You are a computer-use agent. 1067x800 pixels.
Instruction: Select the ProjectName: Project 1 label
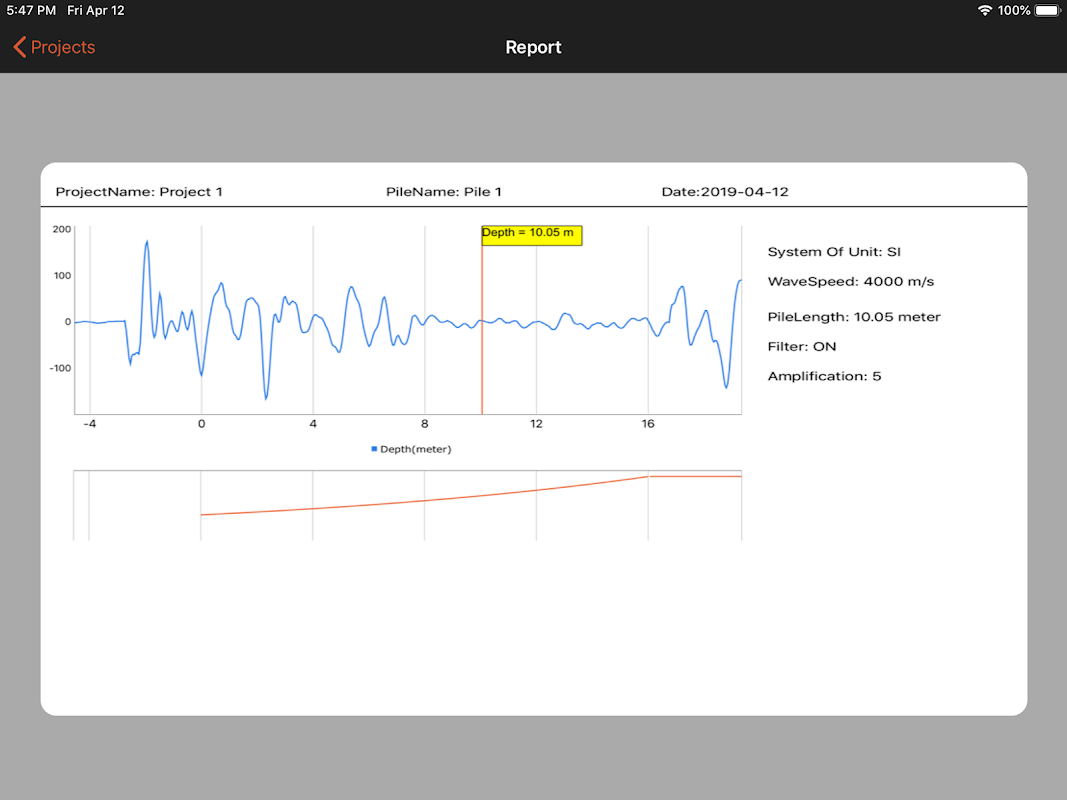[x=139, y=192]
